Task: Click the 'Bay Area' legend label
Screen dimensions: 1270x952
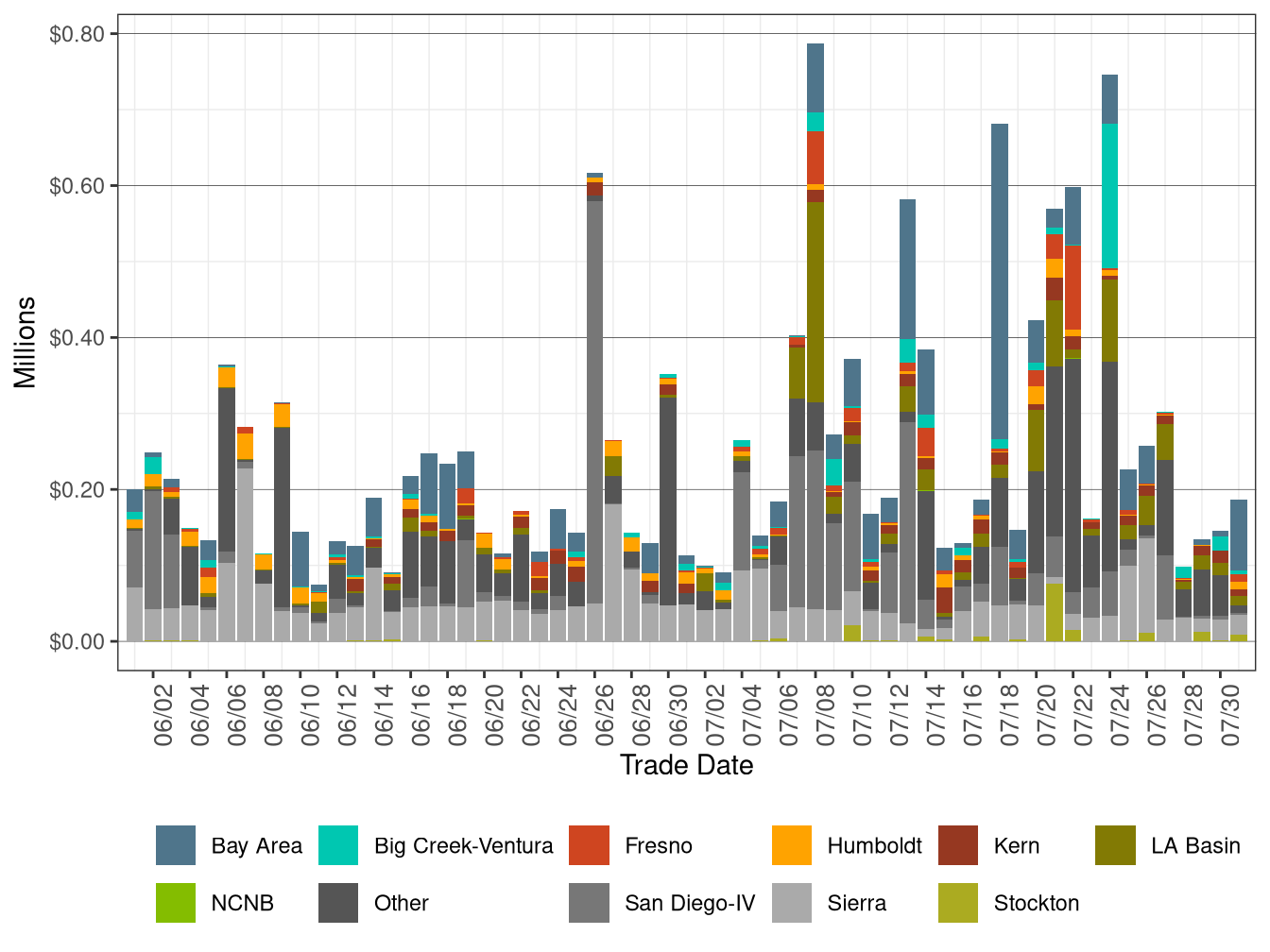Action: point(257,846)
